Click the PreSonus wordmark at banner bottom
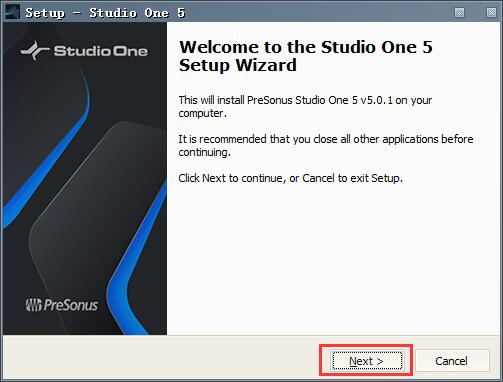503x382 pixels. (x=71, y=305)
